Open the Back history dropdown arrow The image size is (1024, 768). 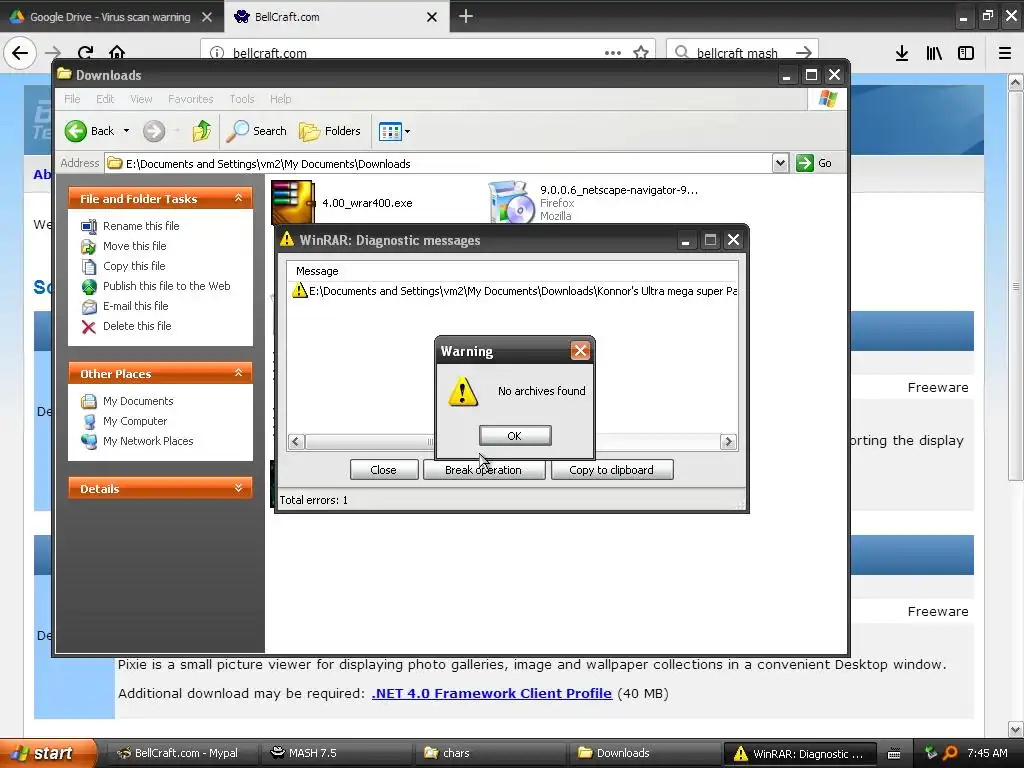[126, 131]
